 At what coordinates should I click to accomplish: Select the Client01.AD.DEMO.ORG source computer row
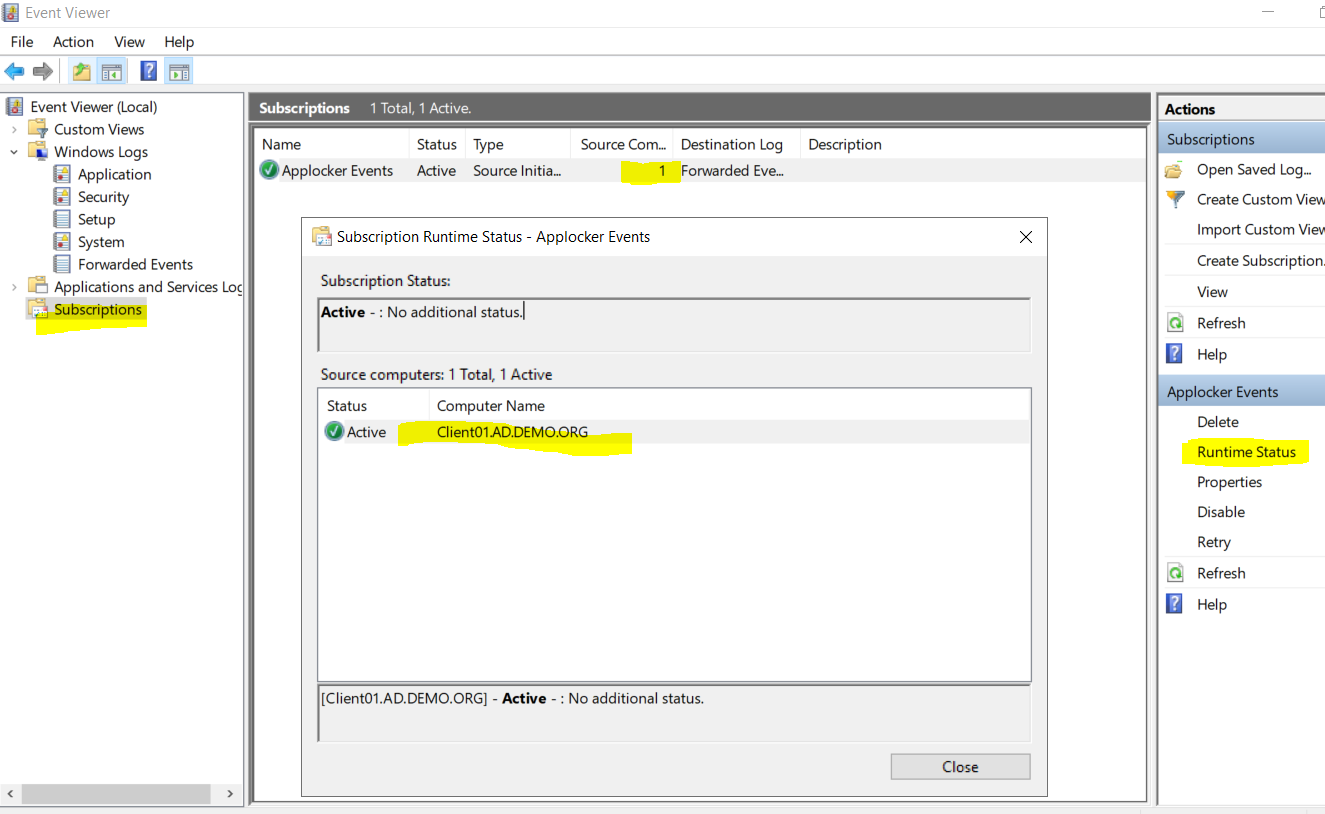pos(674,432)
